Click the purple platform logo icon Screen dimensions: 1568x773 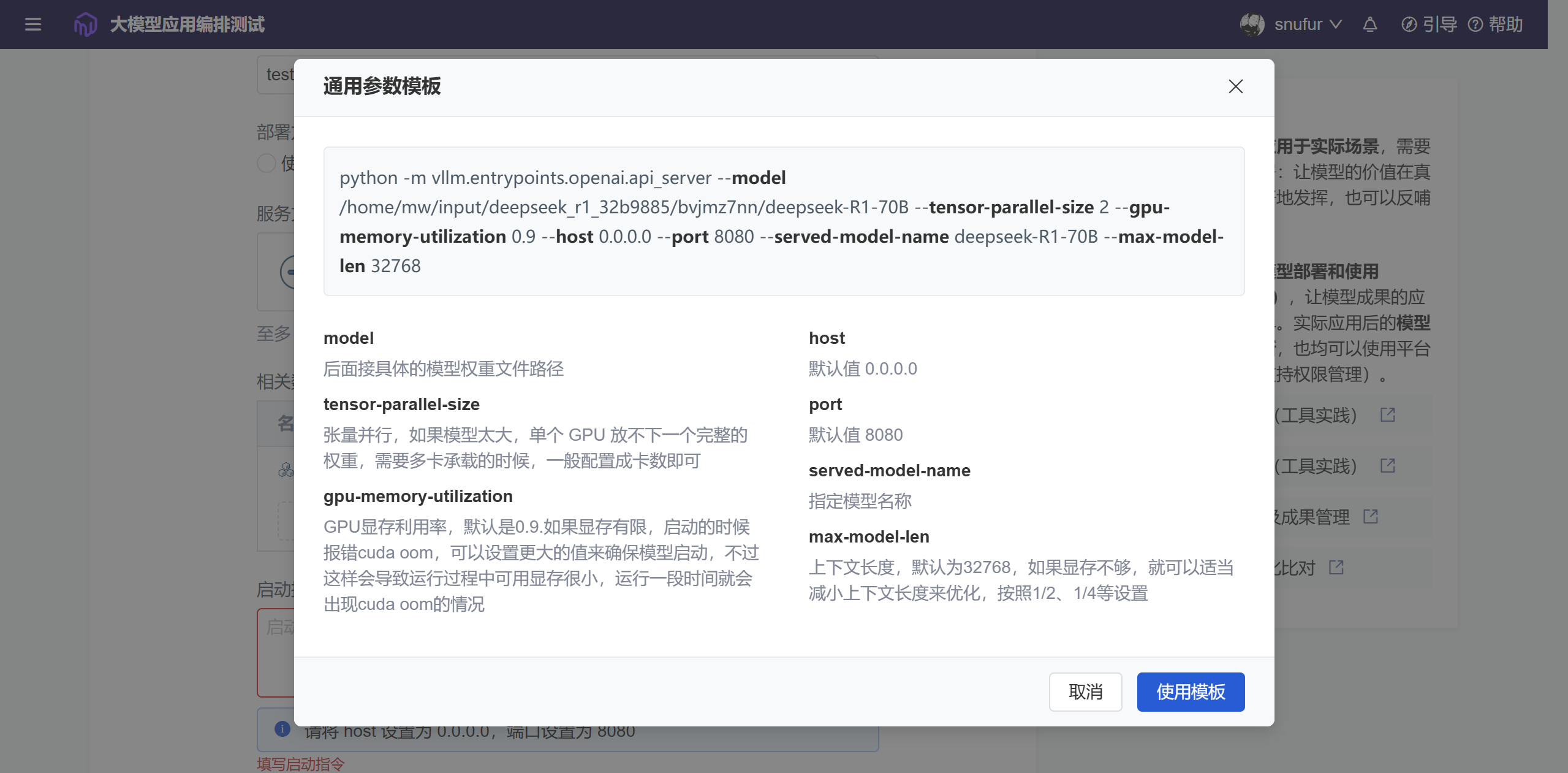tap(85, 25)
